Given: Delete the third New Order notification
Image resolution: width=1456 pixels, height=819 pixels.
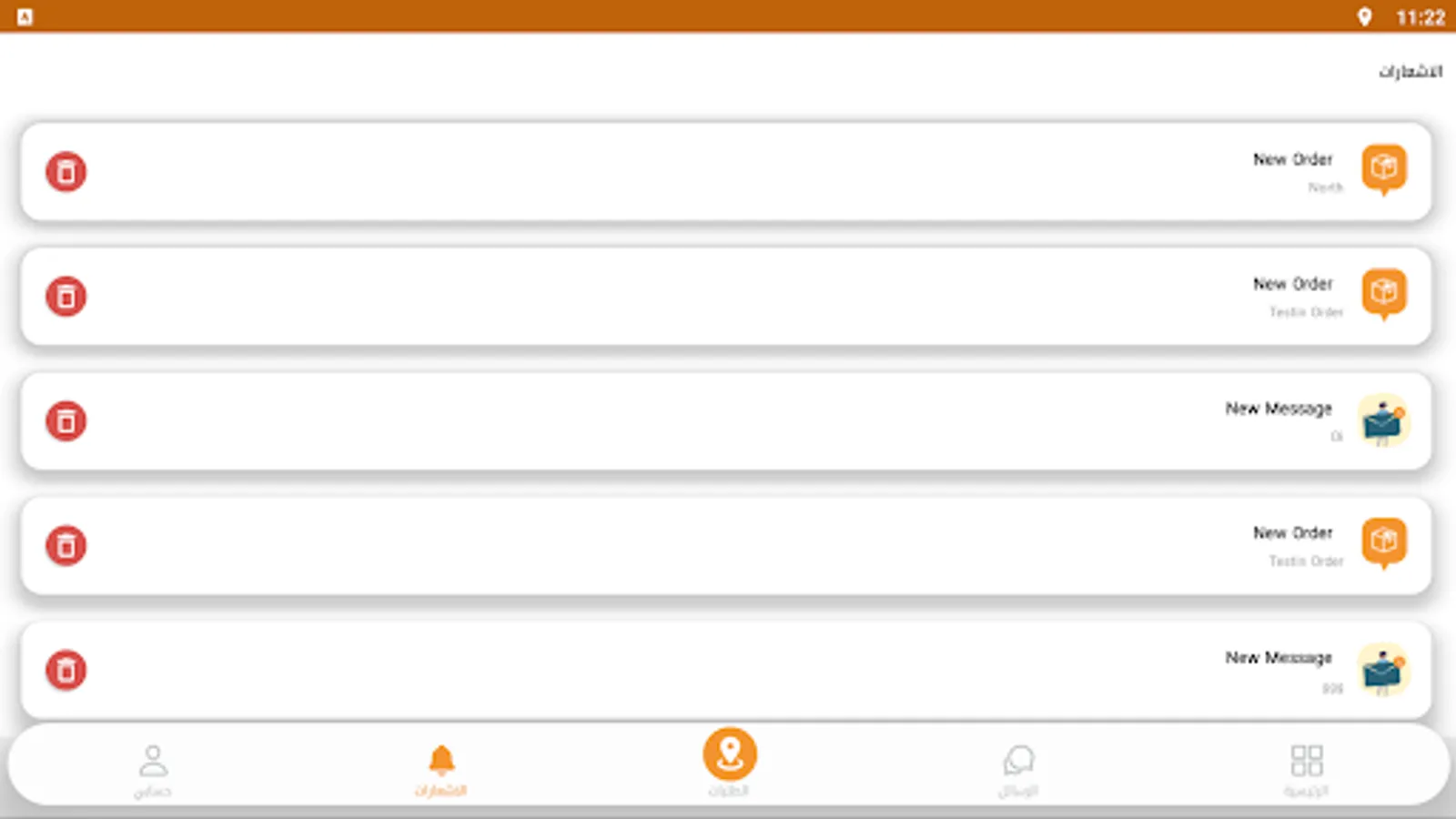Looking at the screenshot, I should [66, 545].
